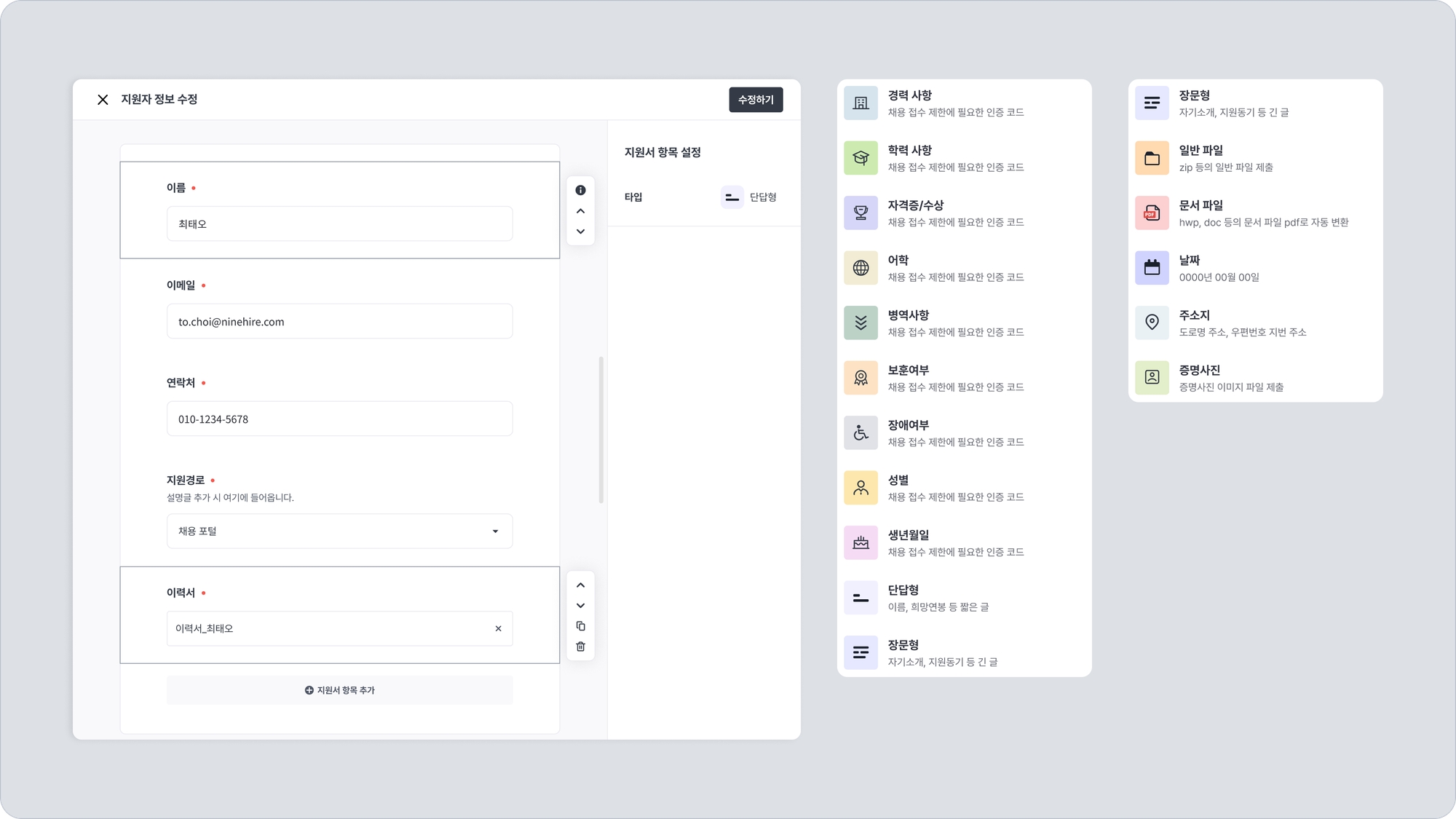Pick the 어학 globe icon item
The image size is (1456, 819).
860,268
